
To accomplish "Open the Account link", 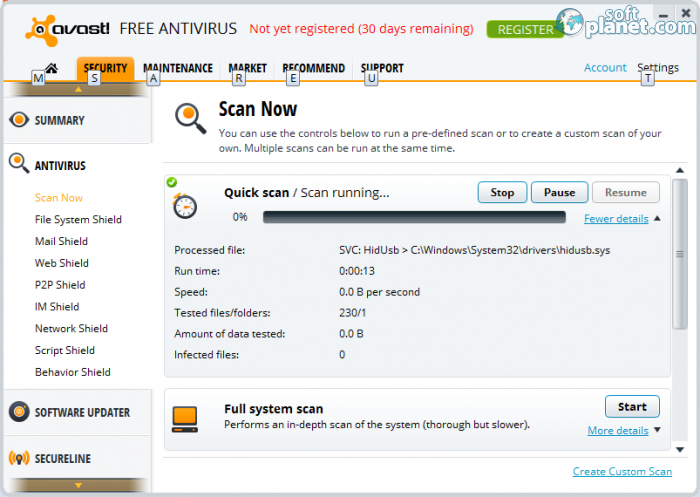I will (x=605, y=67).
